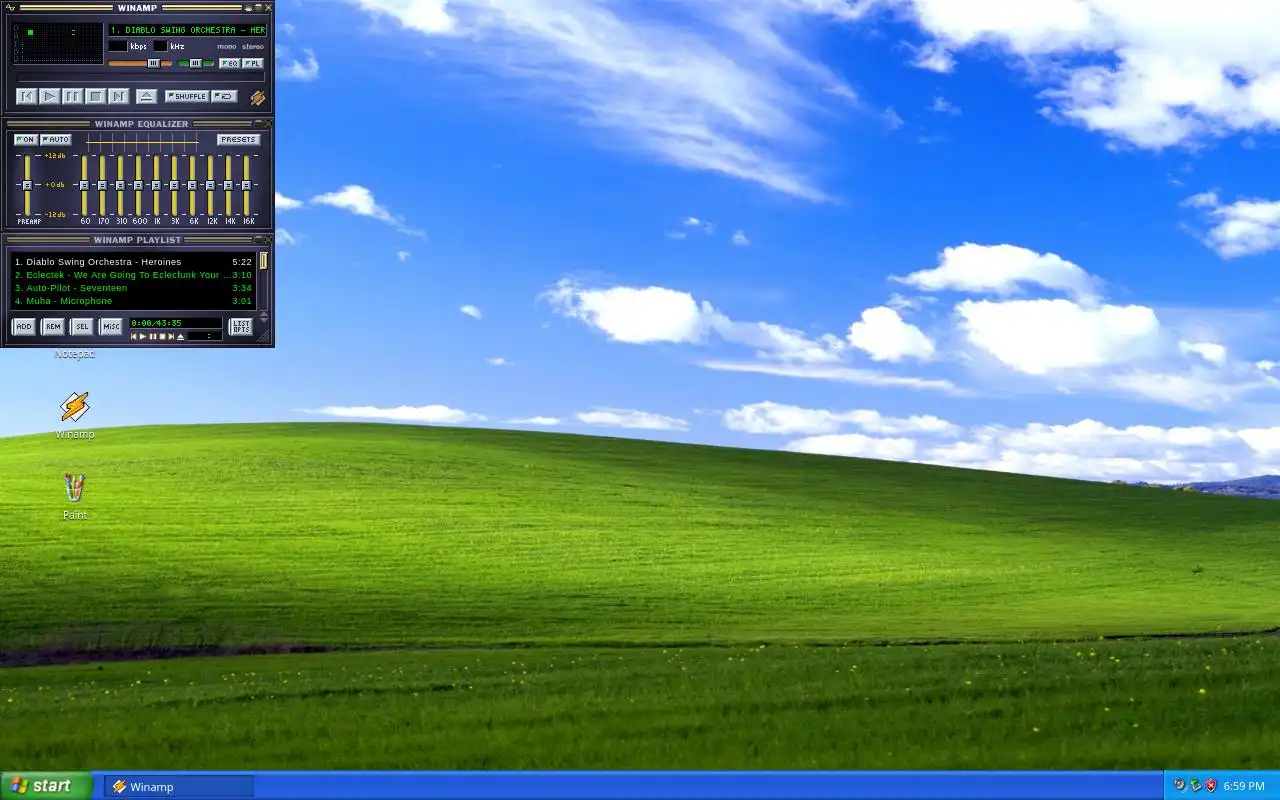1280x800 pixels.
Task: Click the PREAMP slider handle
Action: pos(27,185)
